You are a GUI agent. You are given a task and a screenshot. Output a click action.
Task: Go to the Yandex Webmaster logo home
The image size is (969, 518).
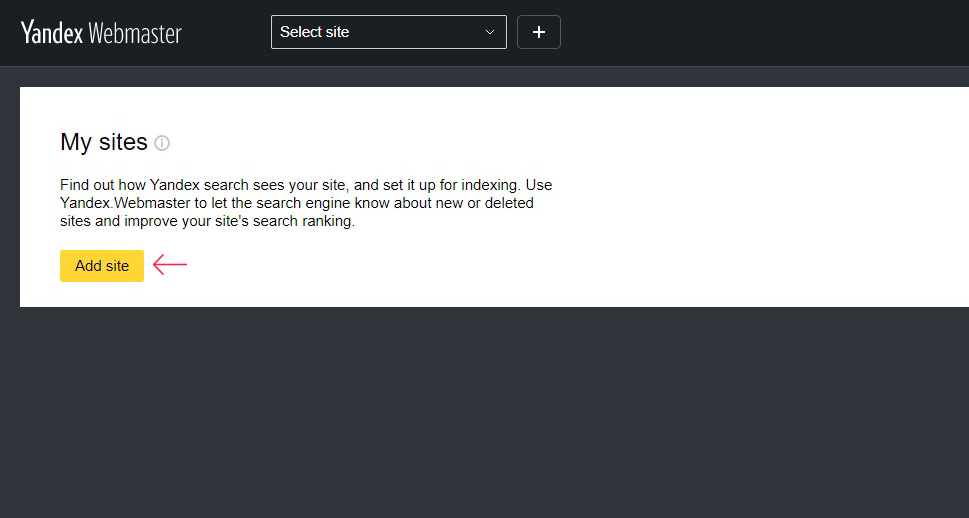(101, 32)
